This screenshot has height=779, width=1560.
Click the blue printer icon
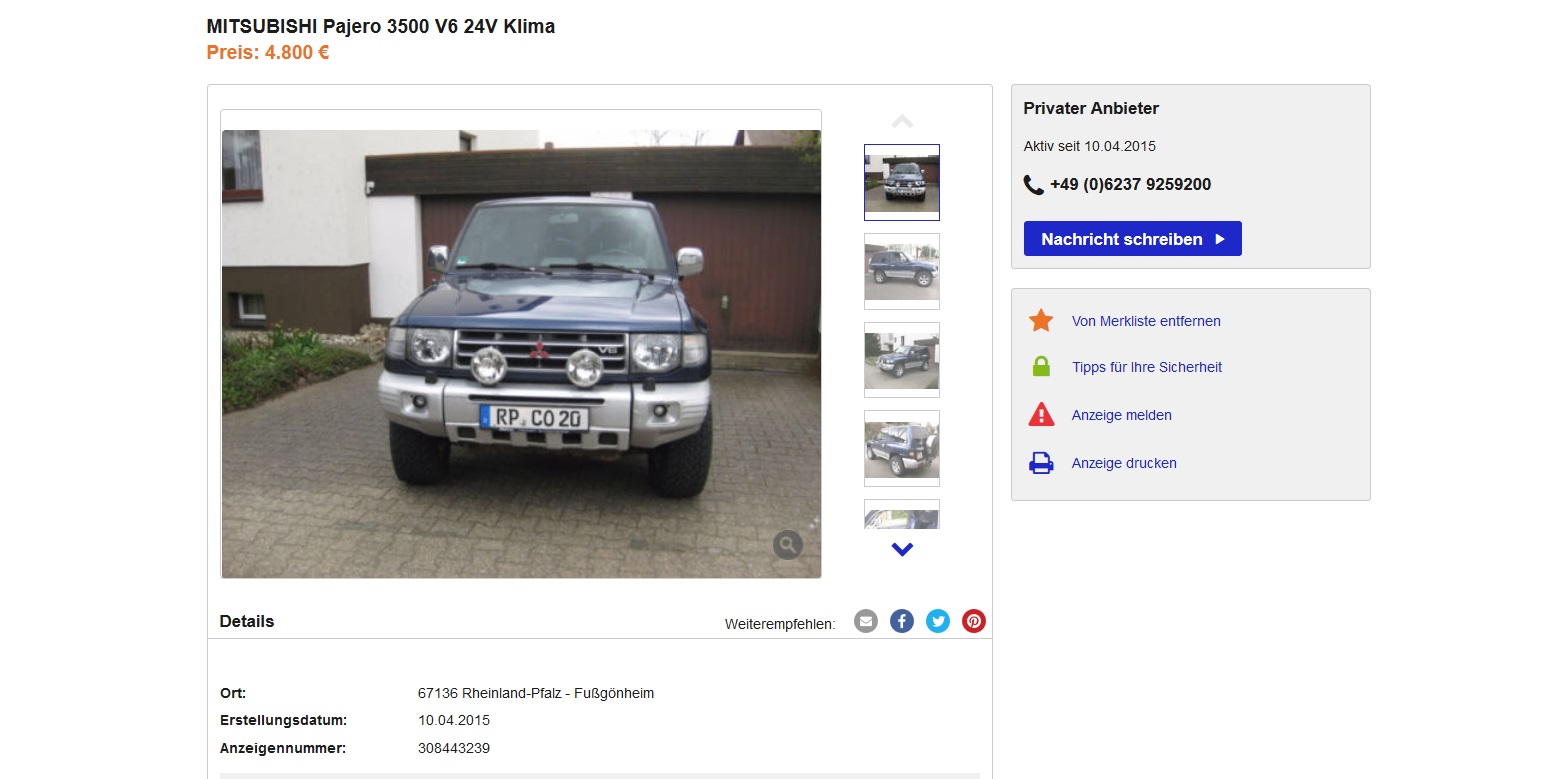(1041, 463)
